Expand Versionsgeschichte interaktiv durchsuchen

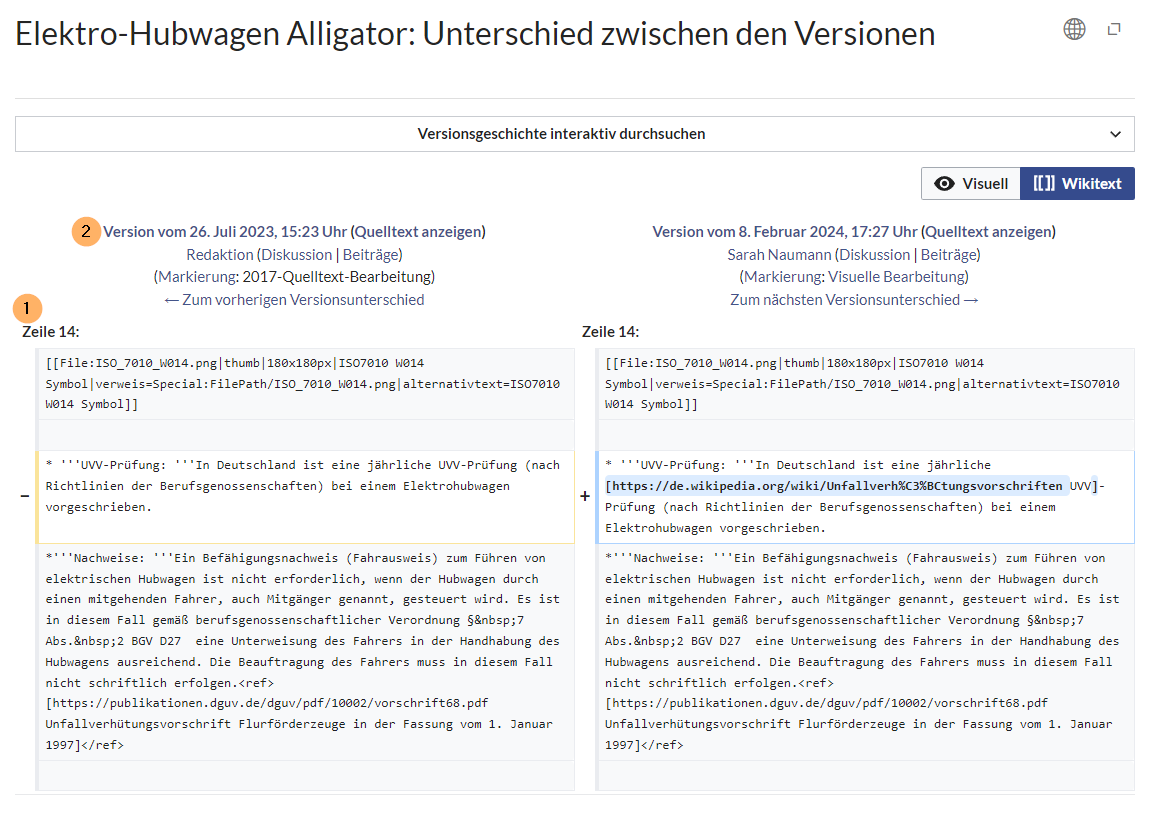(561, 134)
